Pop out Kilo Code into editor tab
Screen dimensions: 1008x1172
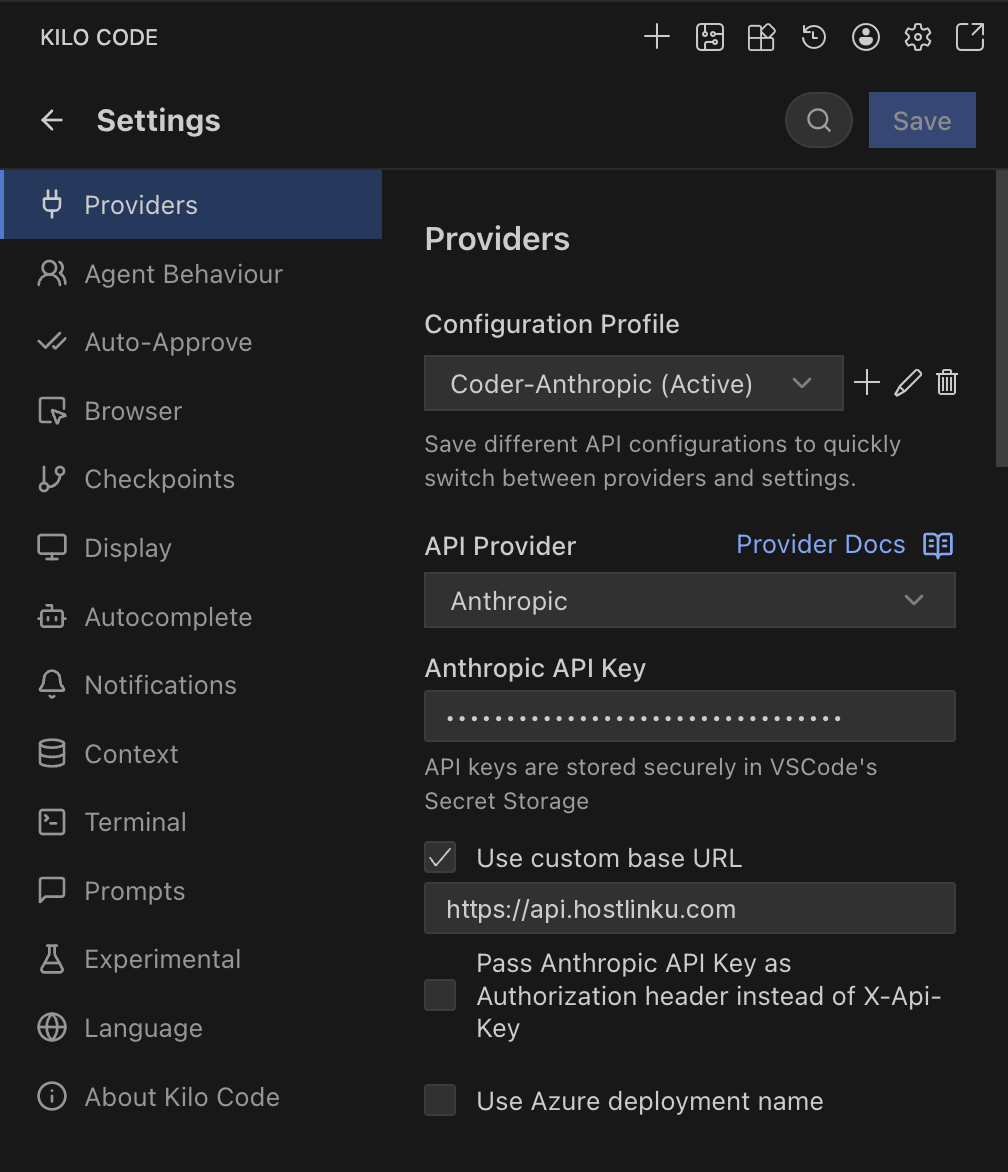click(x=970, y=37)
